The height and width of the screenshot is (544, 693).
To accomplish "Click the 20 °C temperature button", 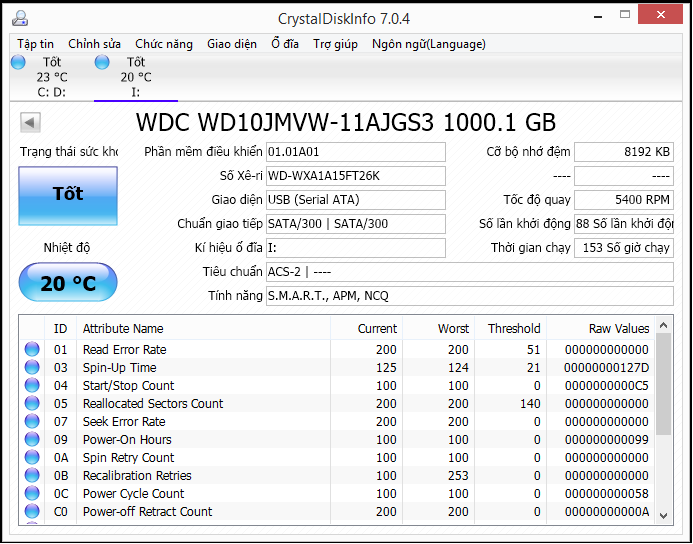I will coord(68,282).
